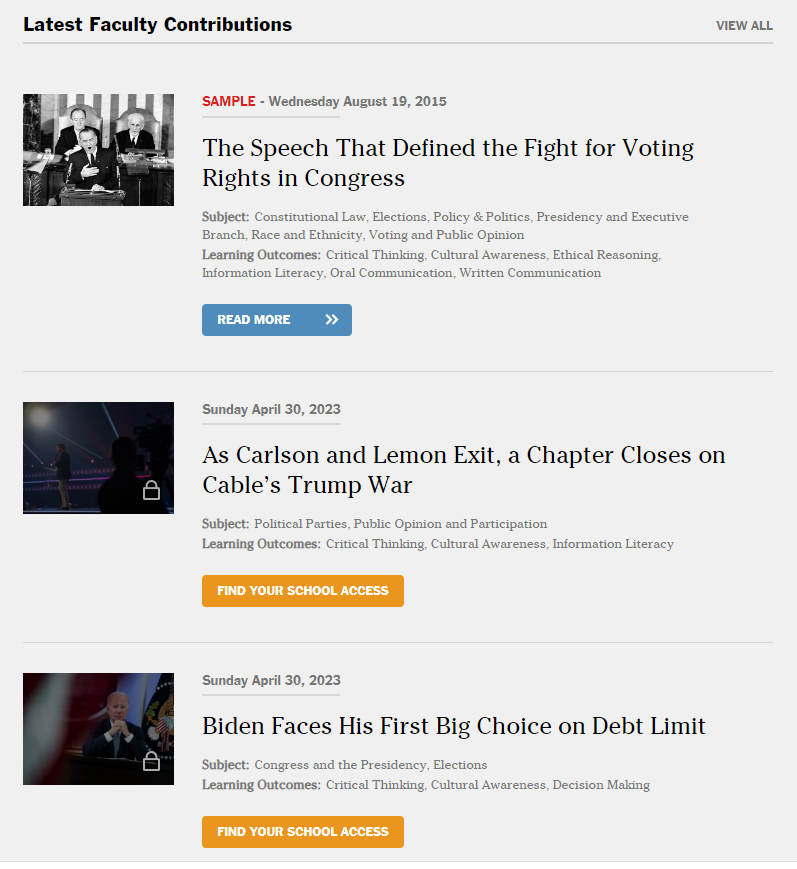Click the Constitutional Law subject tag
Image resolution: width=797 pixels, height=869 pixels.
(310, 217)
